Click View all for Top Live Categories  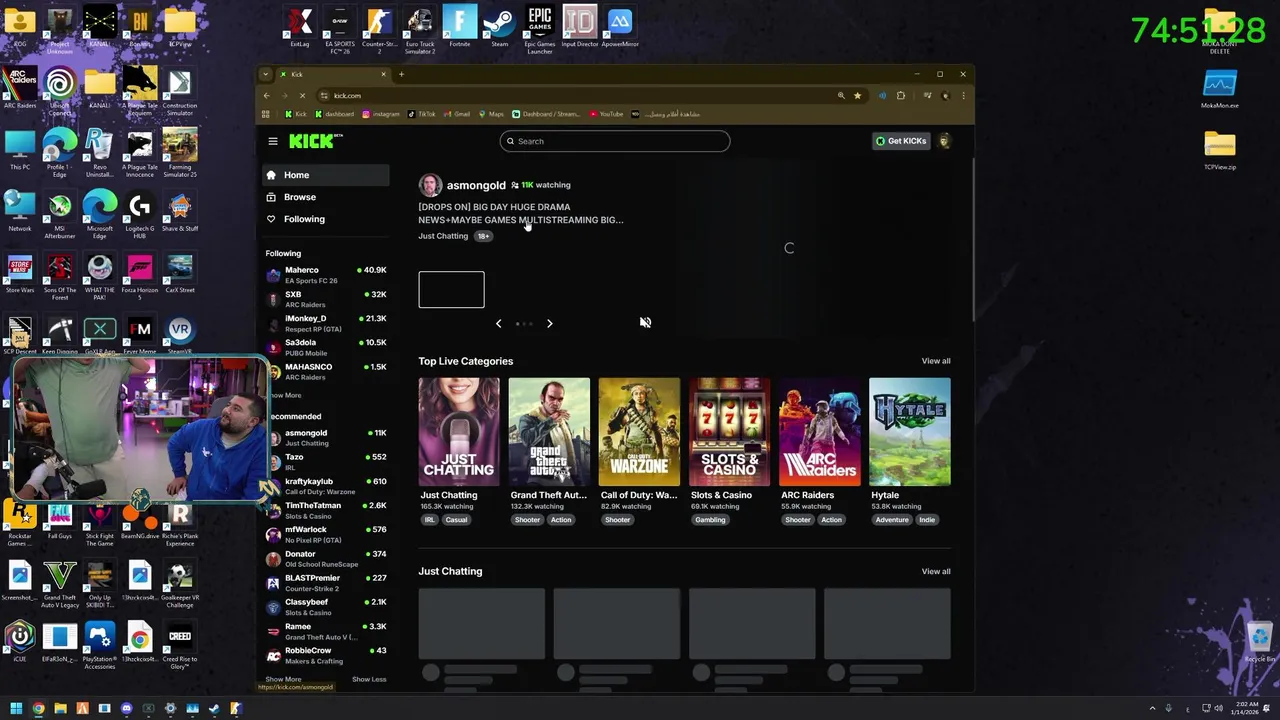(x=936, y=361)
